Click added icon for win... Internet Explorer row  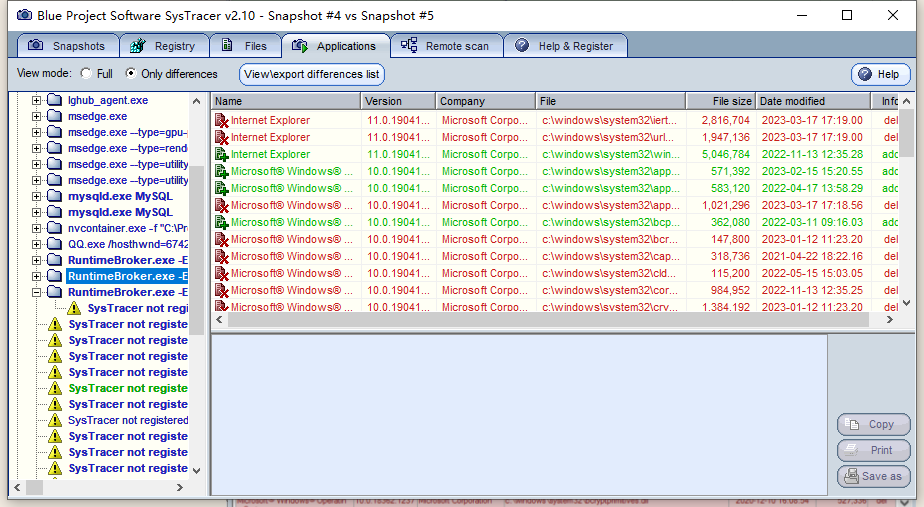(x=222, y=154)
